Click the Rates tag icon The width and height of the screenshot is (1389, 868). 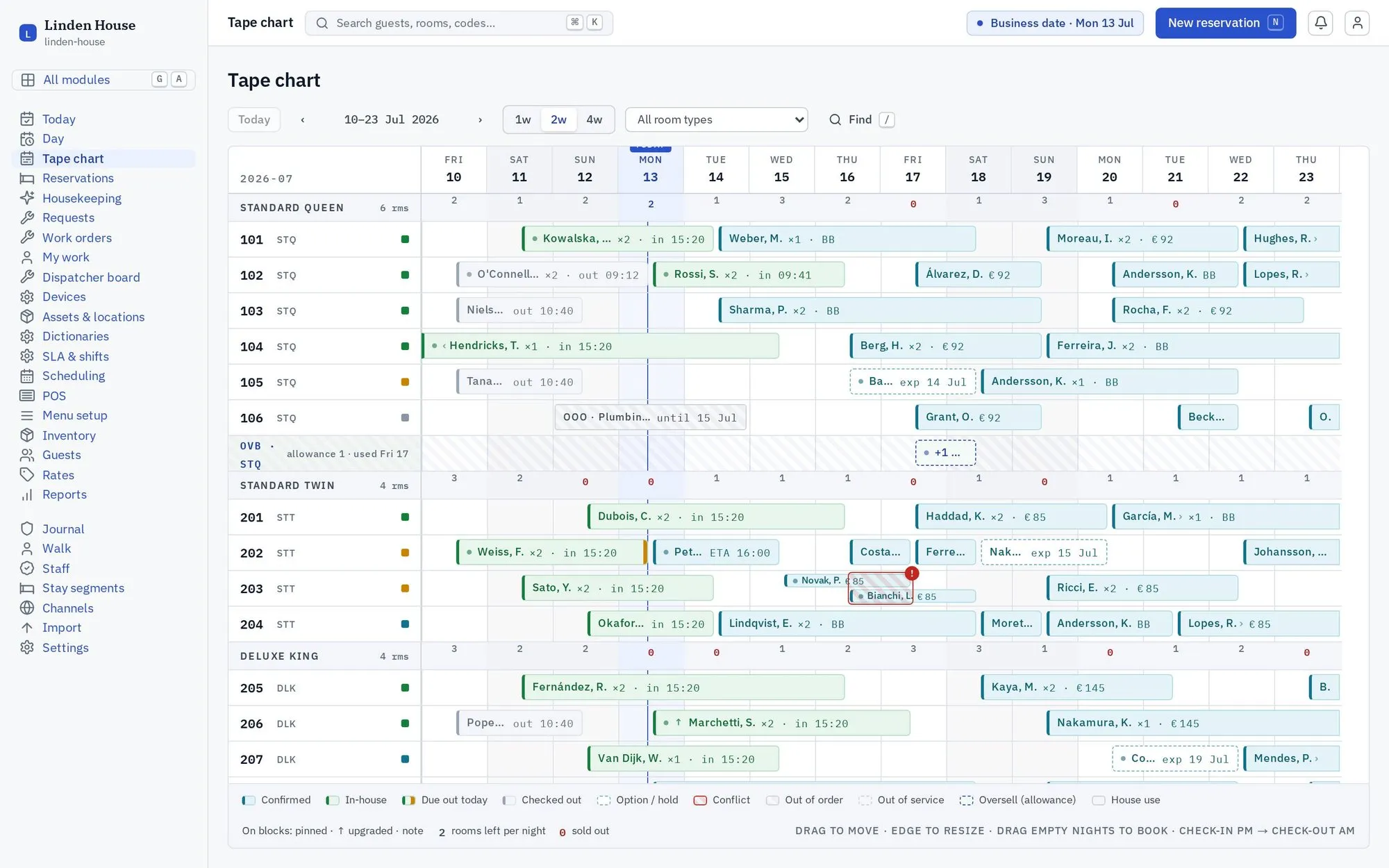click(x=27, y=475)
